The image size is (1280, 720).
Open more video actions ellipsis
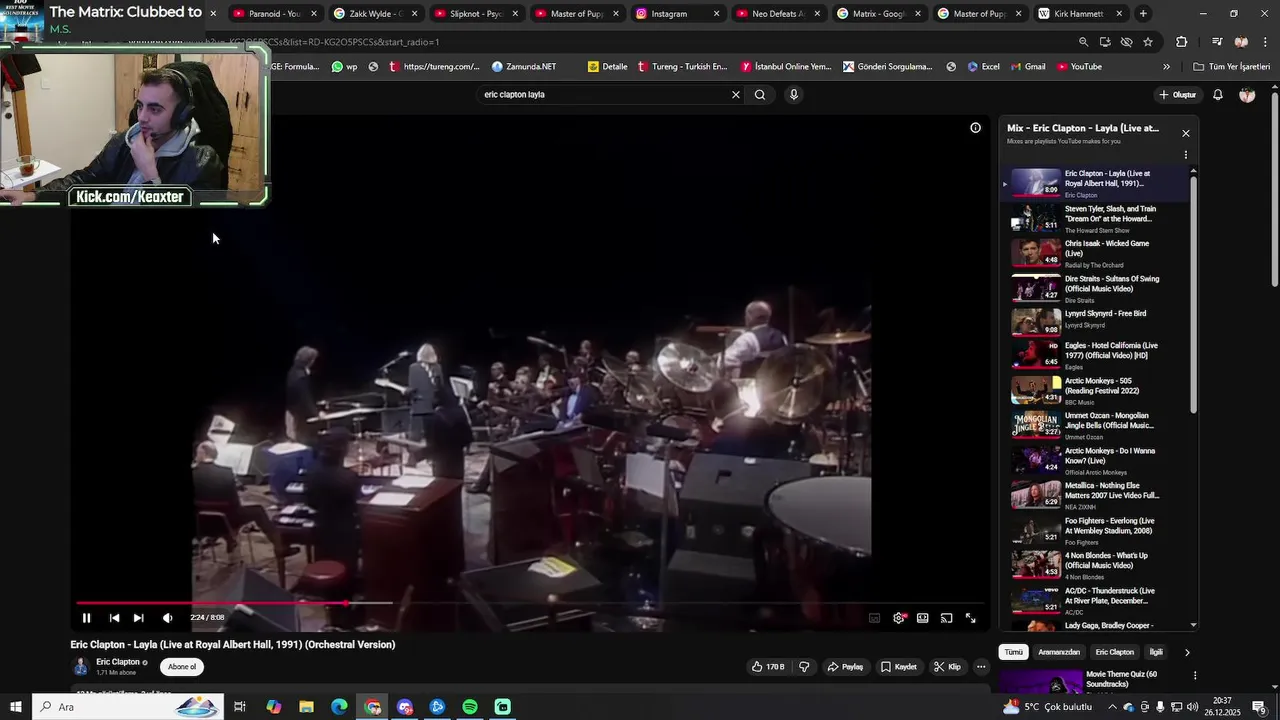[x=981, y=667]
